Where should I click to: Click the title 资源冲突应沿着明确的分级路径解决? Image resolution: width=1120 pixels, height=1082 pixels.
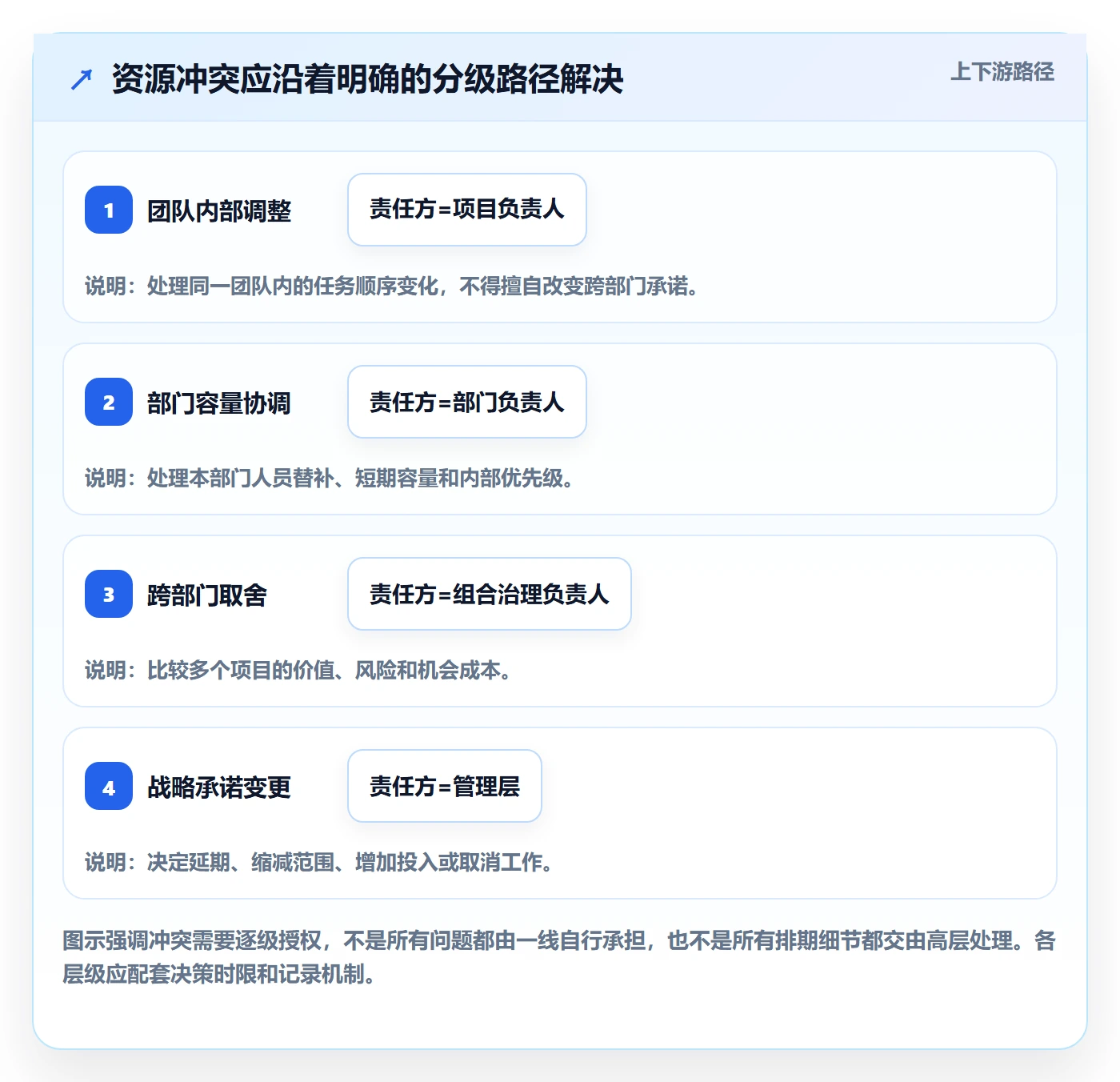[367, 79]
